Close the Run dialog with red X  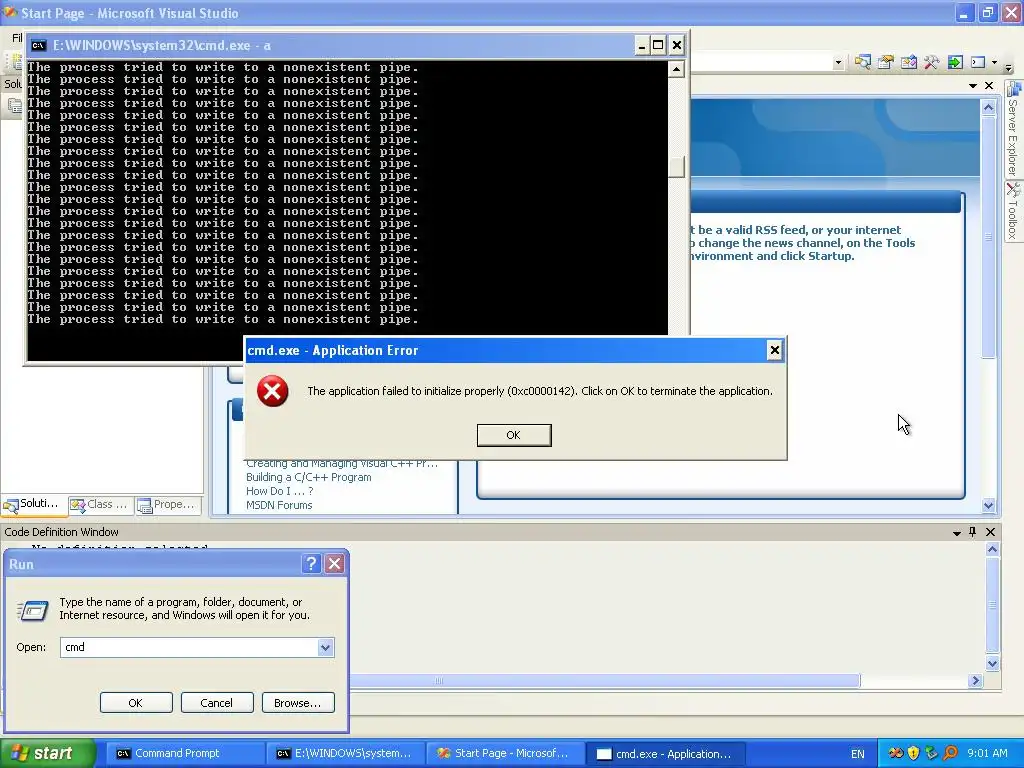(x=334, y=564)
